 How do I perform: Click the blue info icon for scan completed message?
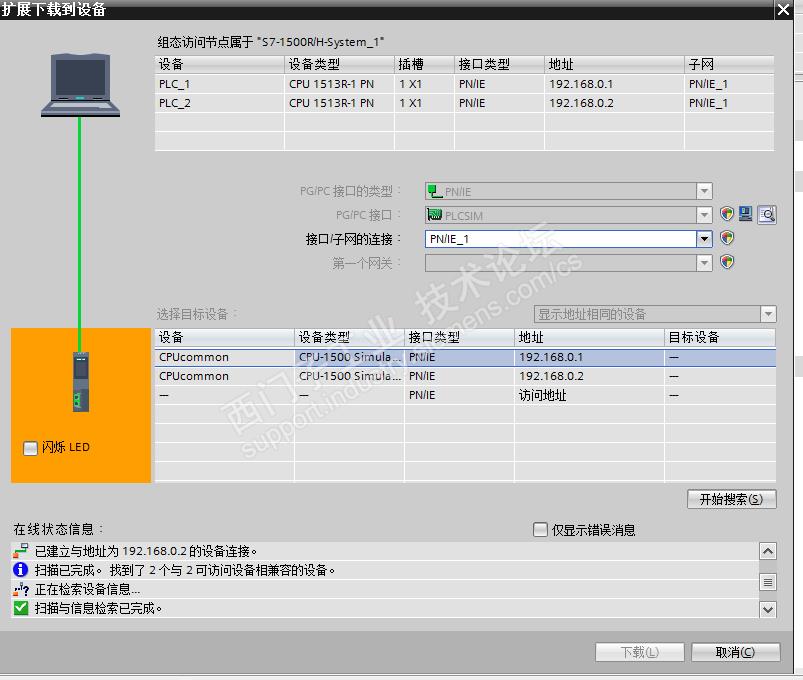[x=20, y=570]
